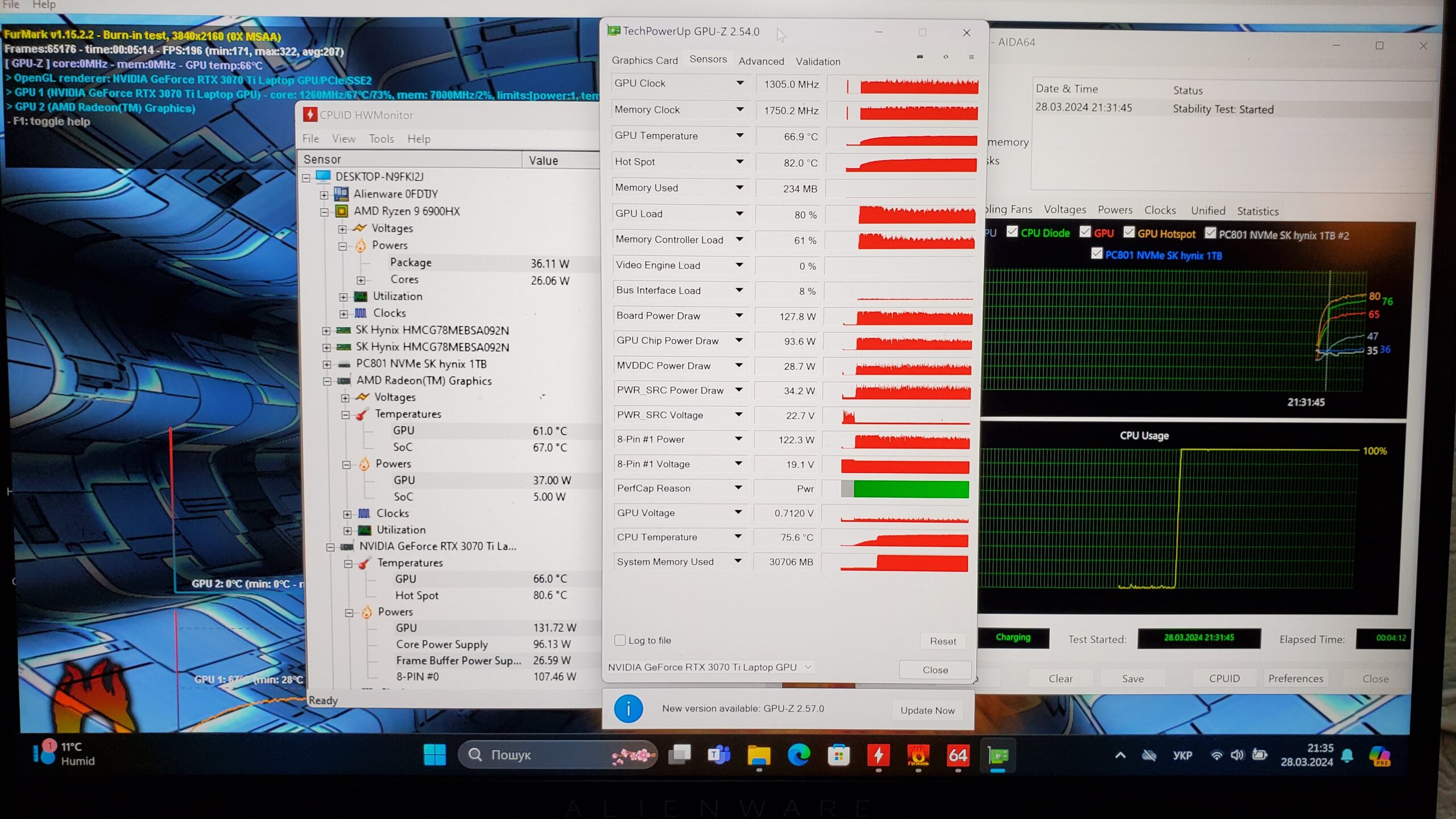Click GPU-Z screenshot camera icon
Viewport: 1456px width, 819px height.
920,57
